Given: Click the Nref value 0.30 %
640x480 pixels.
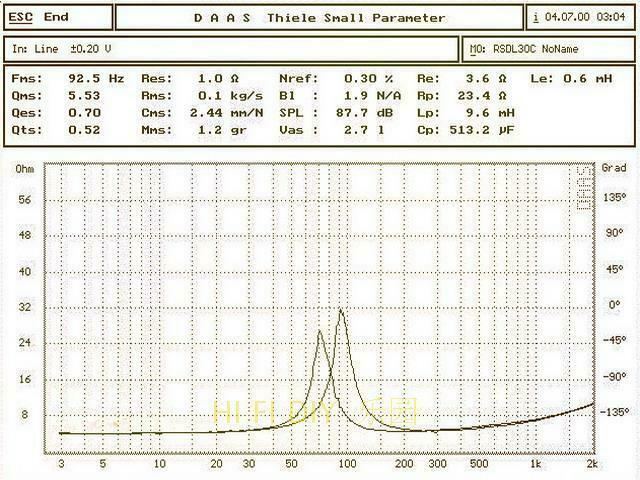Looking at the screenshot, I should (x=369, y=78).
